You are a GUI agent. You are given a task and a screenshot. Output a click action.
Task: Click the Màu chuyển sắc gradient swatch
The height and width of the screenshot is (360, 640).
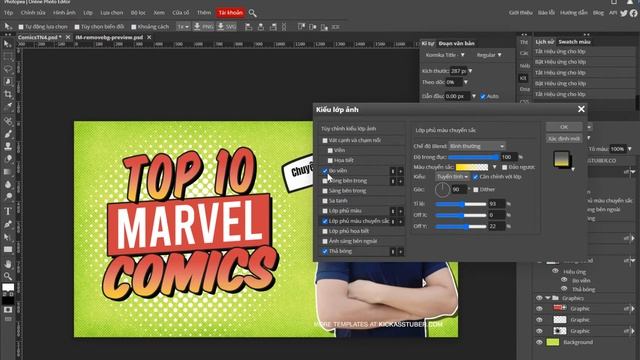click(x=472, y=167)
